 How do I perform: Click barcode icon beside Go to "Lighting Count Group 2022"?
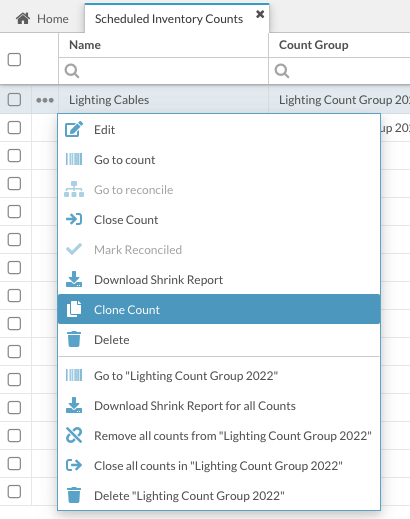tap(74, 375)
